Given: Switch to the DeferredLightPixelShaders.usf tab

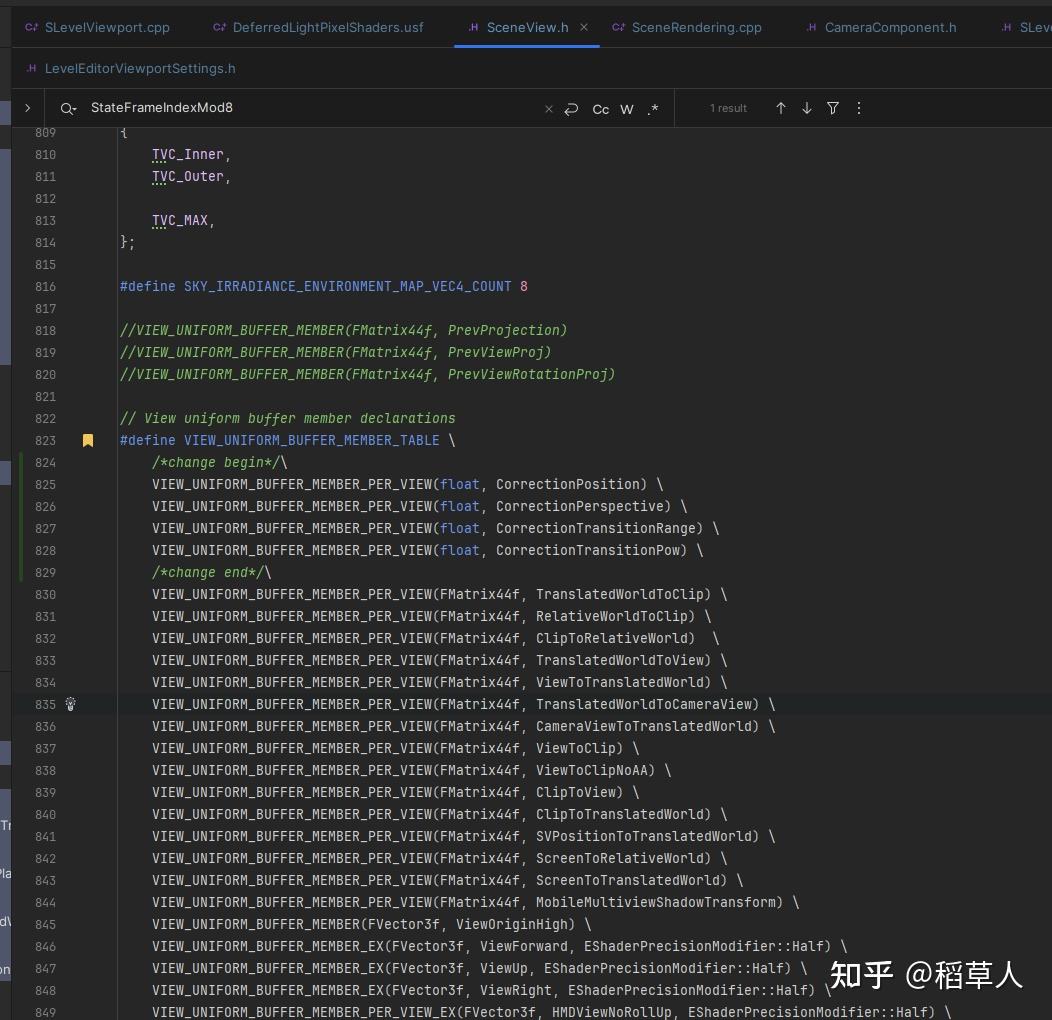Looking at the screenshot, I should 329,27.
